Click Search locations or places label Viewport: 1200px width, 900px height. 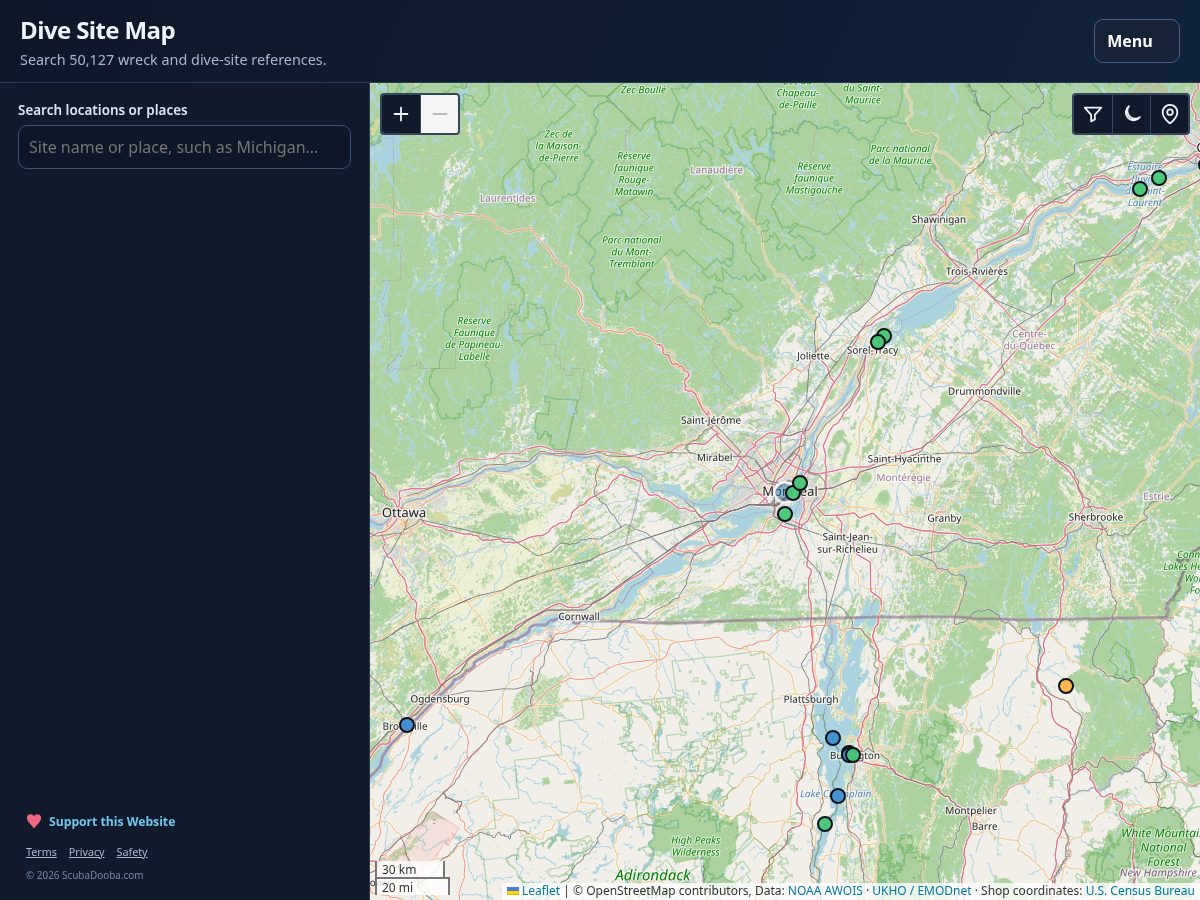click(103, 110)
